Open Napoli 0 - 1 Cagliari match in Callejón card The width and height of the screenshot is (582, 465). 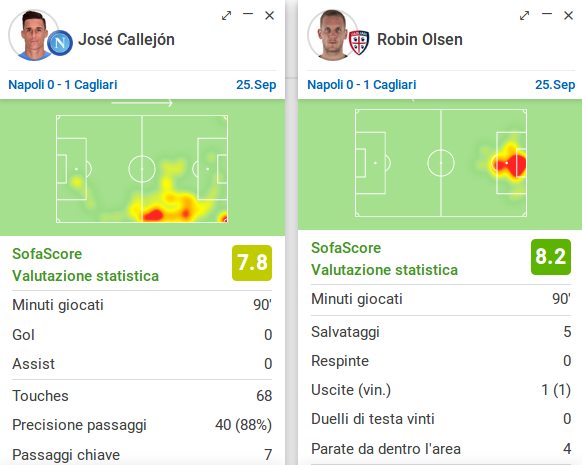63,85
